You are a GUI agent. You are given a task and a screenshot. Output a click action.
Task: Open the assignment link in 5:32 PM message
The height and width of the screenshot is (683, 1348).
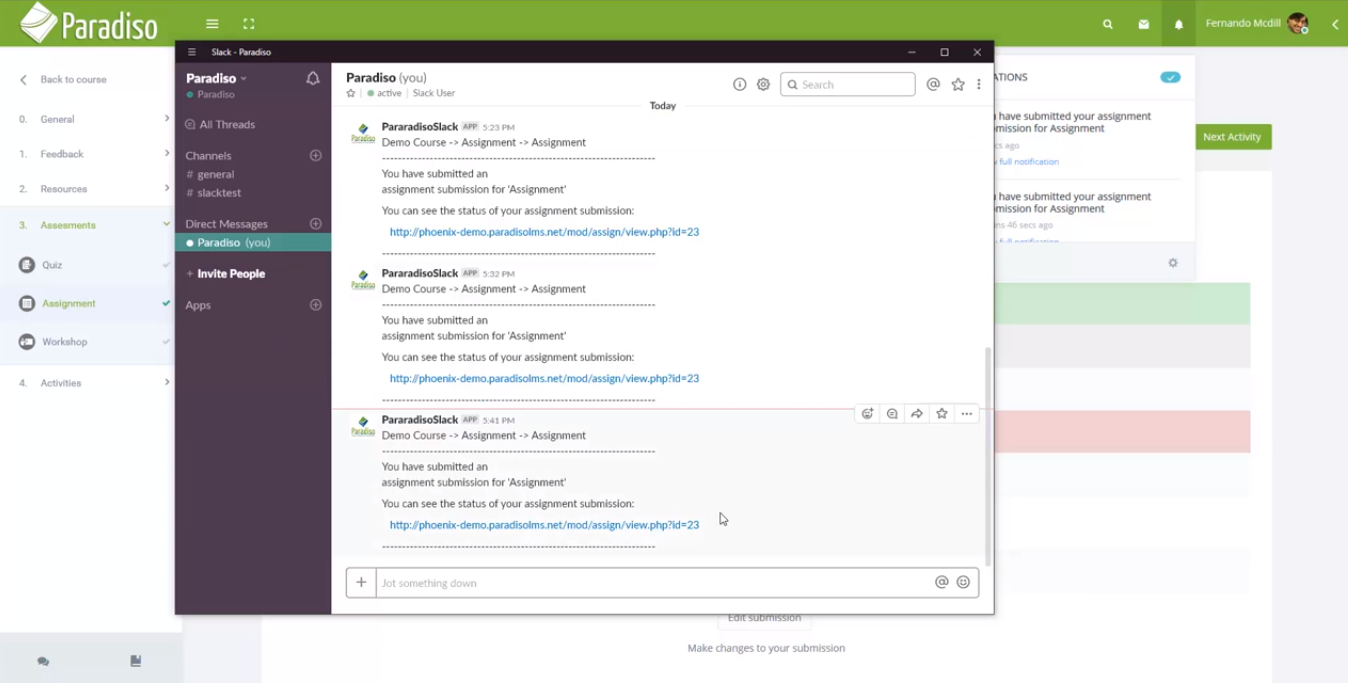(x=544, y=378)
